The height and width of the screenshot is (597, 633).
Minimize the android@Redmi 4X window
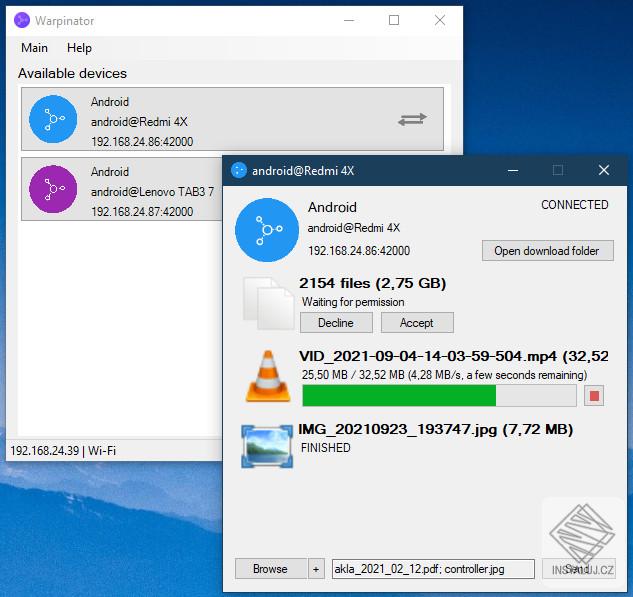point(513,170)
